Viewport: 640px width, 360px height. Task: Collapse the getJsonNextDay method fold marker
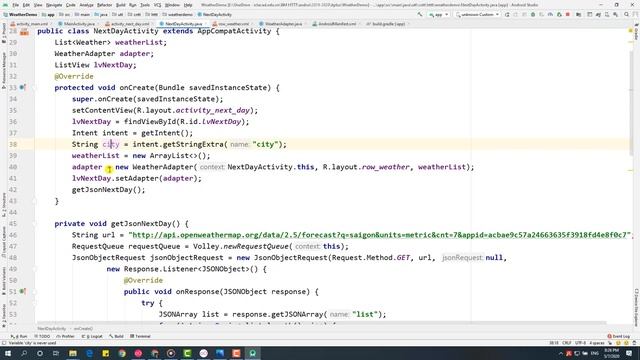[35, 224]
